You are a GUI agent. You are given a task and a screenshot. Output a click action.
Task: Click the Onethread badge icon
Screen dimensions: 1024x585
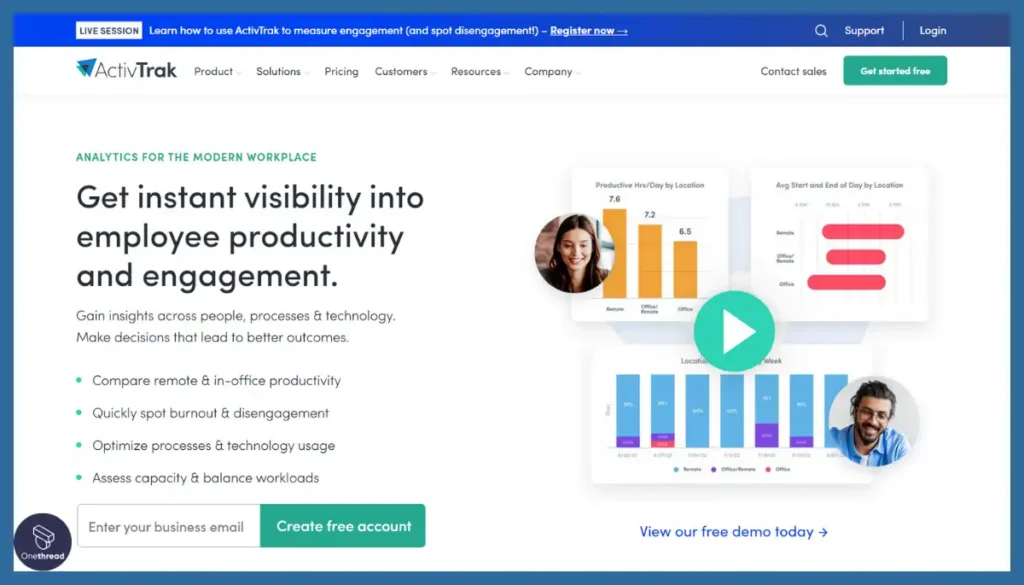pyautogui.click(x=43, y=541)
